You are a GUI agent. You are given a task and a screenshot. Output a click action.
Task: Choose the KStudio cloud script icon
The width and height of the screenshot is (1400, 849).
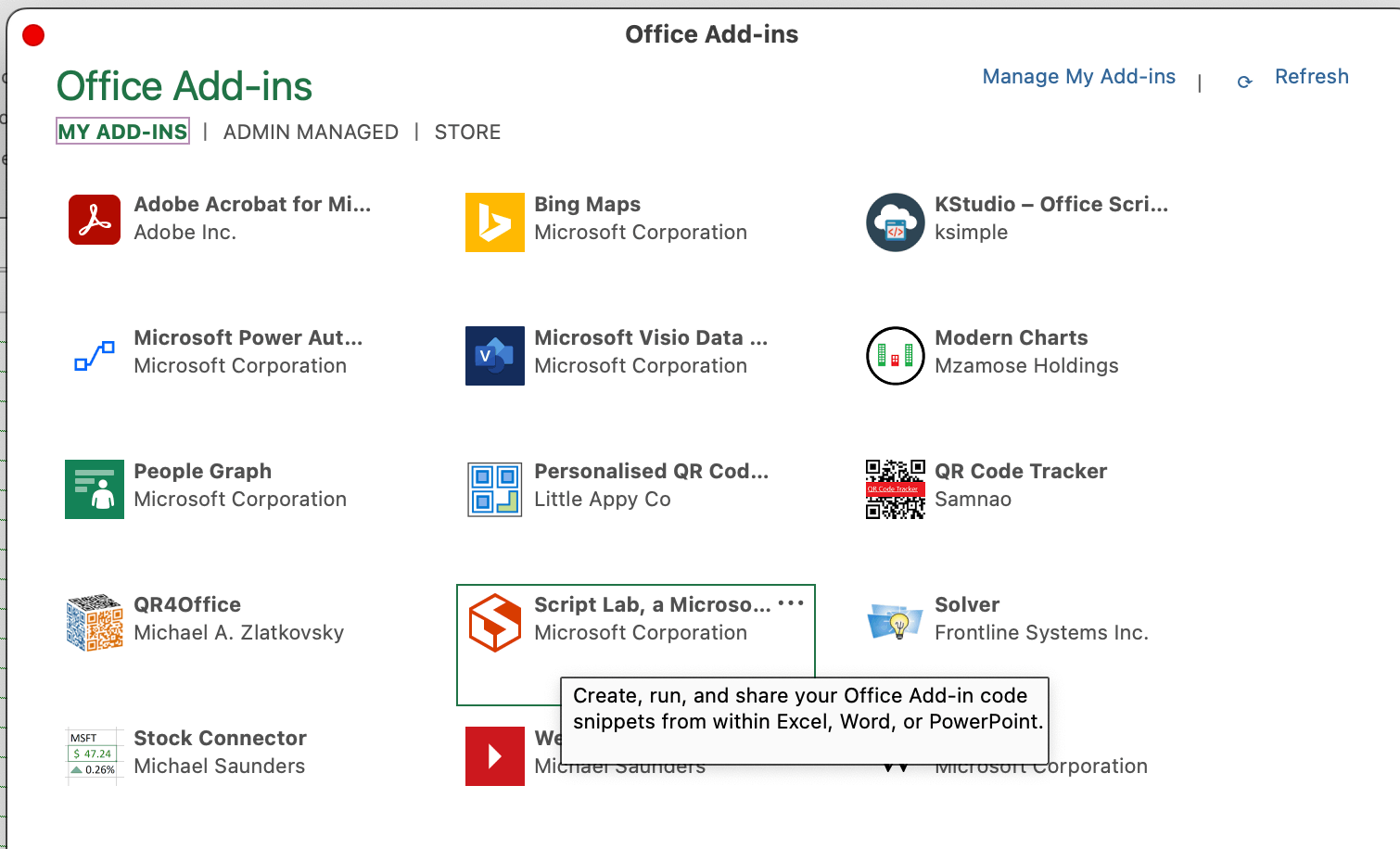tap(896, 222)
